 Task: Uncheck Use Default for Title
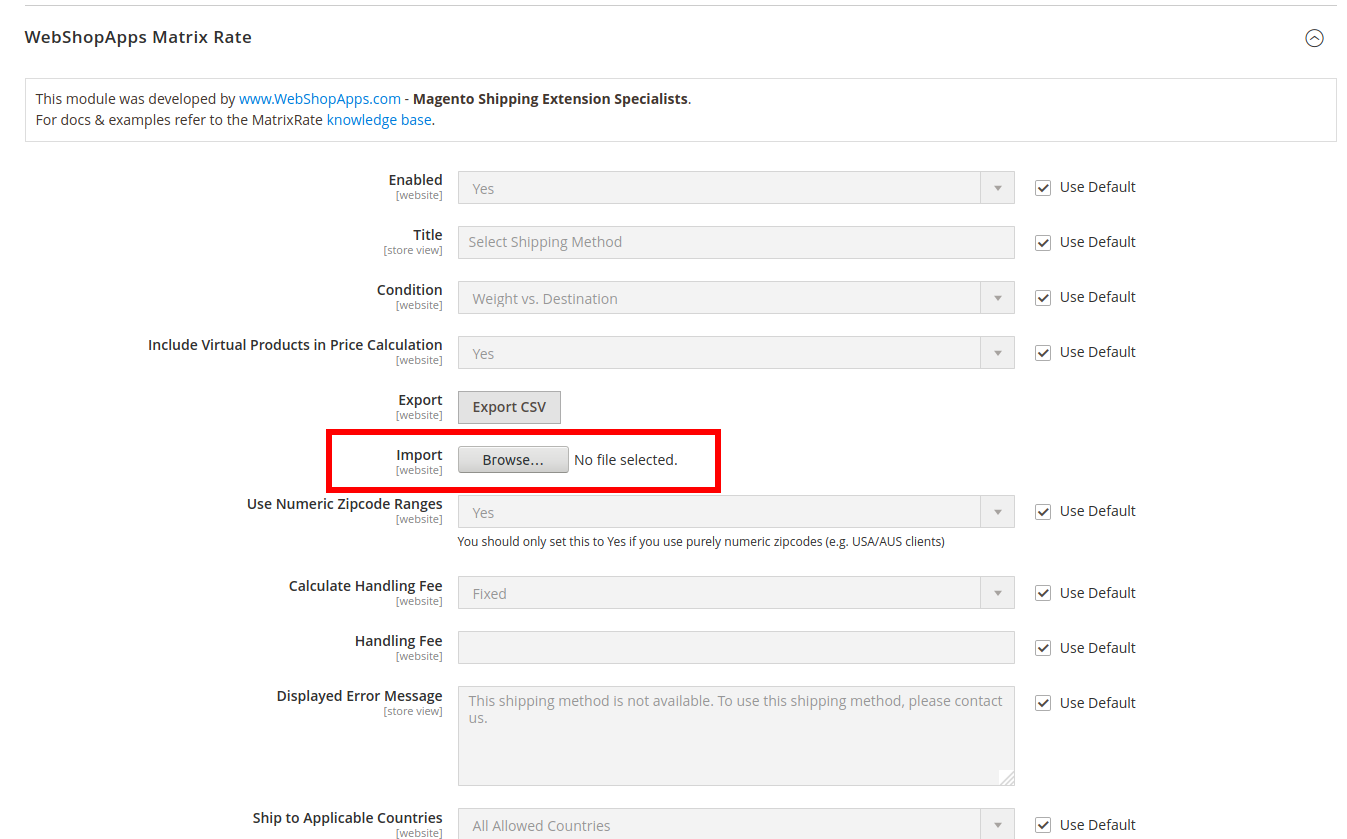(x=1043, y=243)
